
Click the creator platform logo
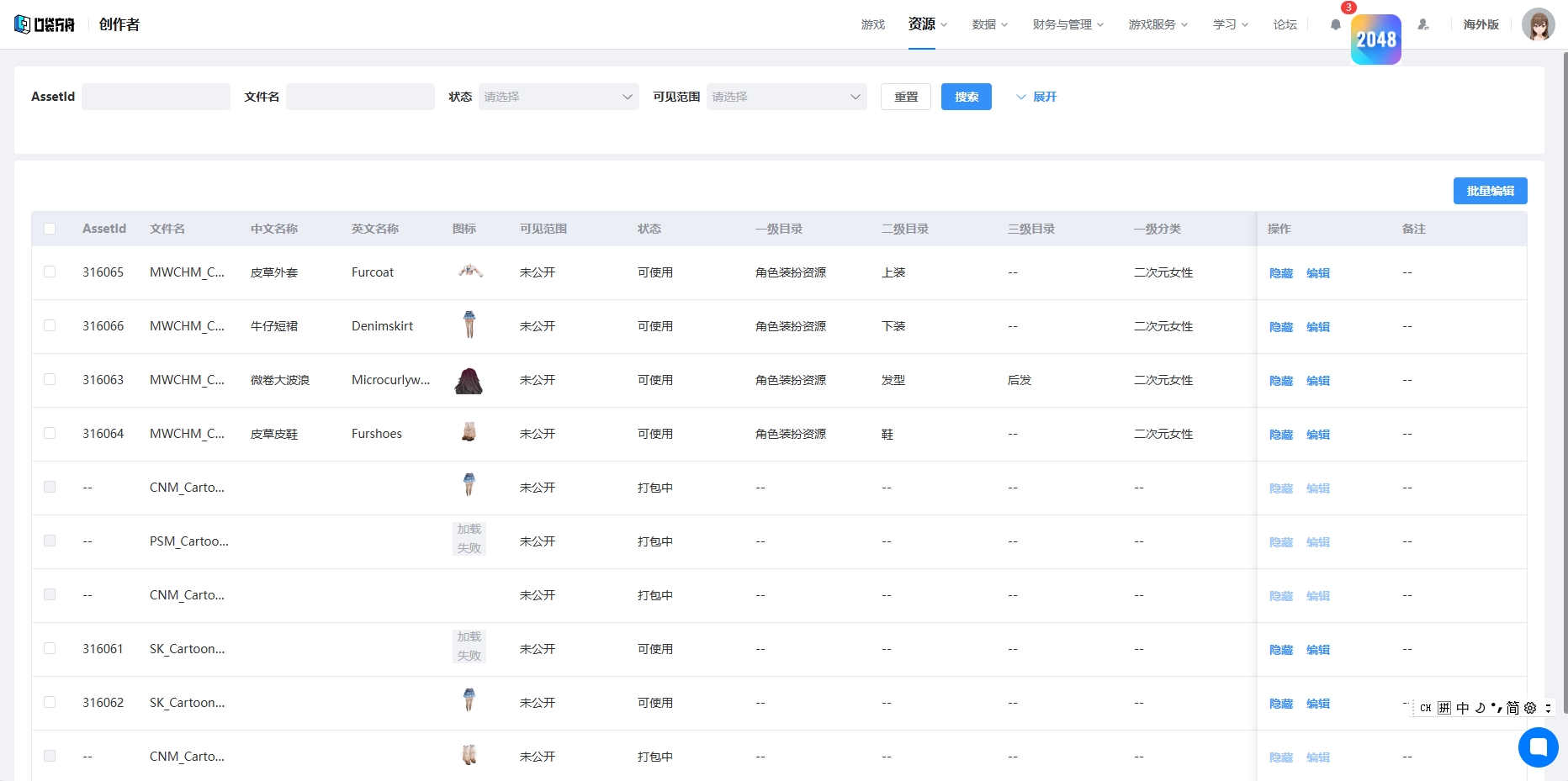(45, 24)
